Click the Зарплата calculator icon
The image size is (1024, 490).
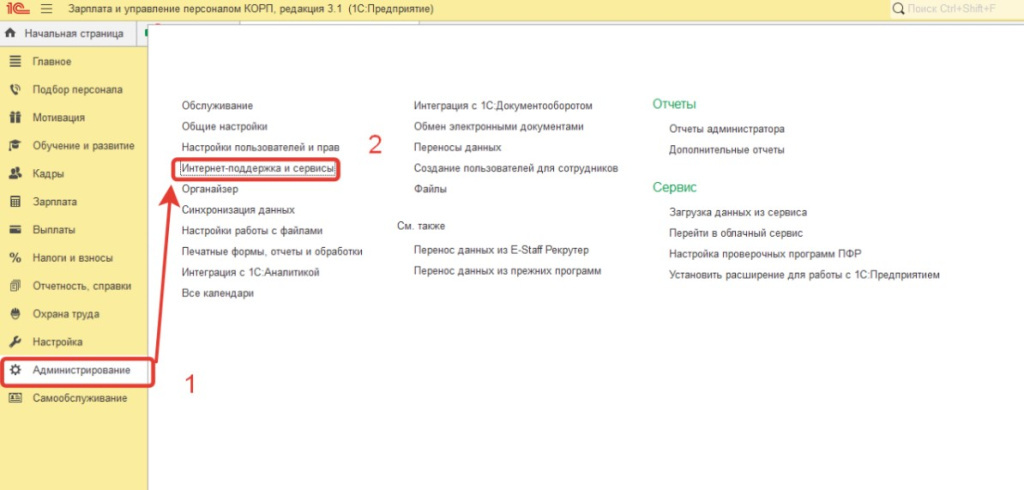(x=16, y=202)
